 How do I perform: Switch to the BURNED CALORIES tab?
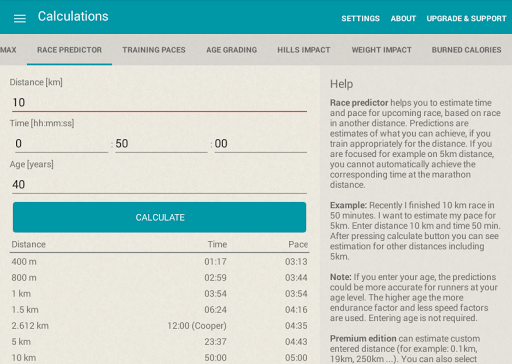466,50
